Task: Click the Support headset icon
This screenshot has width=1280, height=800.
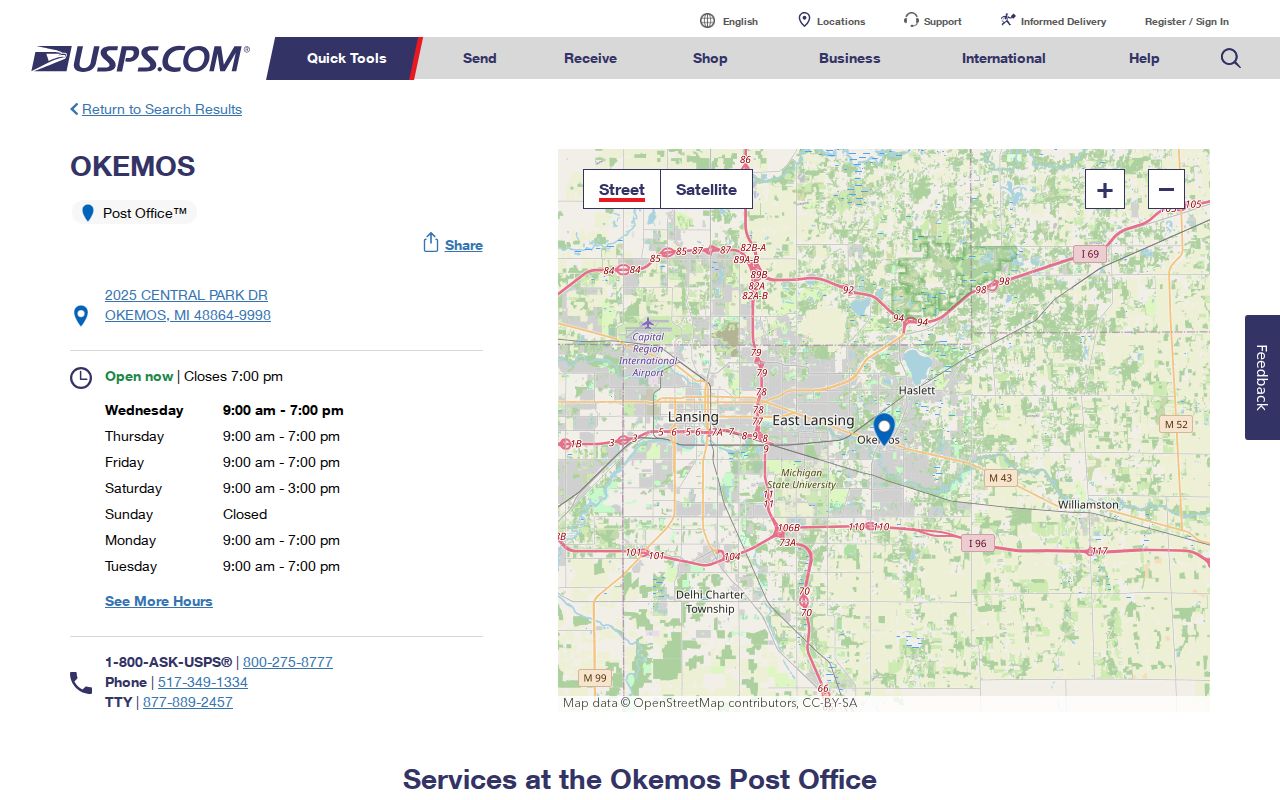Action: [x=911, y=20]
